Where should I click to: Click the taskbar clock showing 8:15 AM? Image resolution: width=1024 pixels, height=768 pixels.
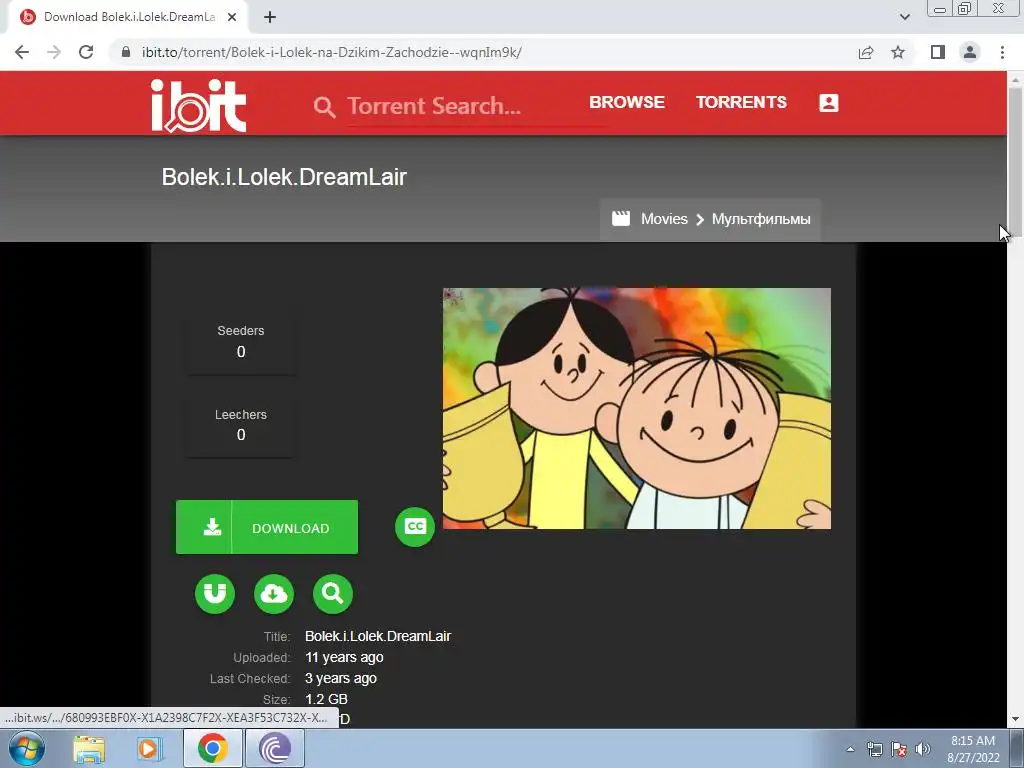point(973,749)
